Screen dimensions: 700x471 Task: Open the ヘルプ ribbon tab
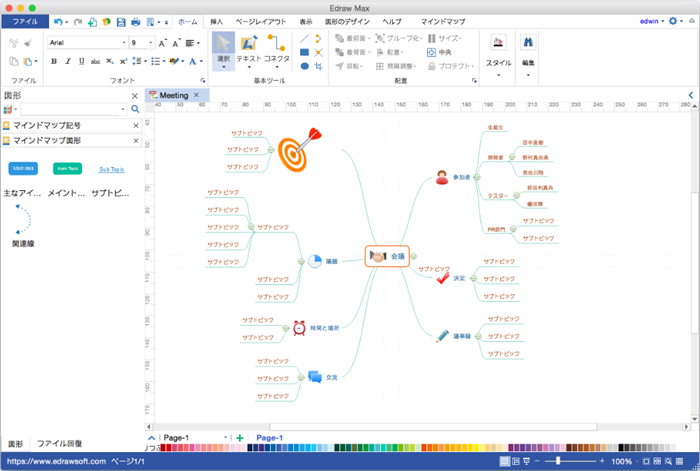(392, 21)
